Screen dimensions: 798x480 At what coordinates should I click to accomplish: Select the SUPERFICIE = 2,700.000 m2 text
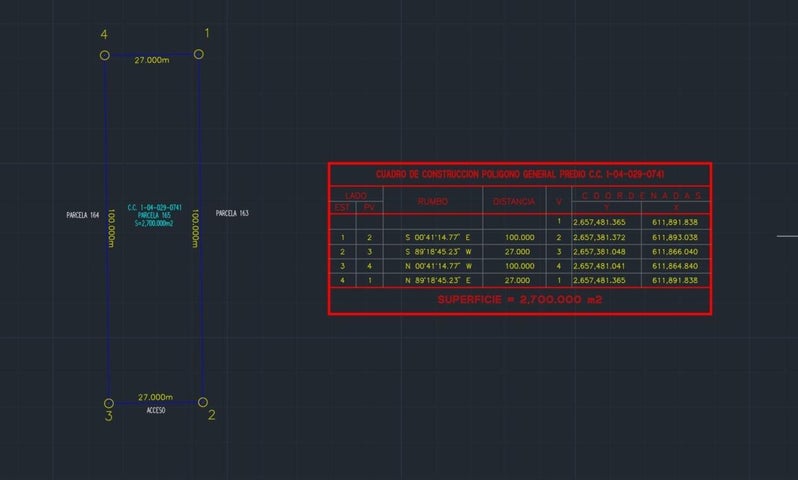520,300
